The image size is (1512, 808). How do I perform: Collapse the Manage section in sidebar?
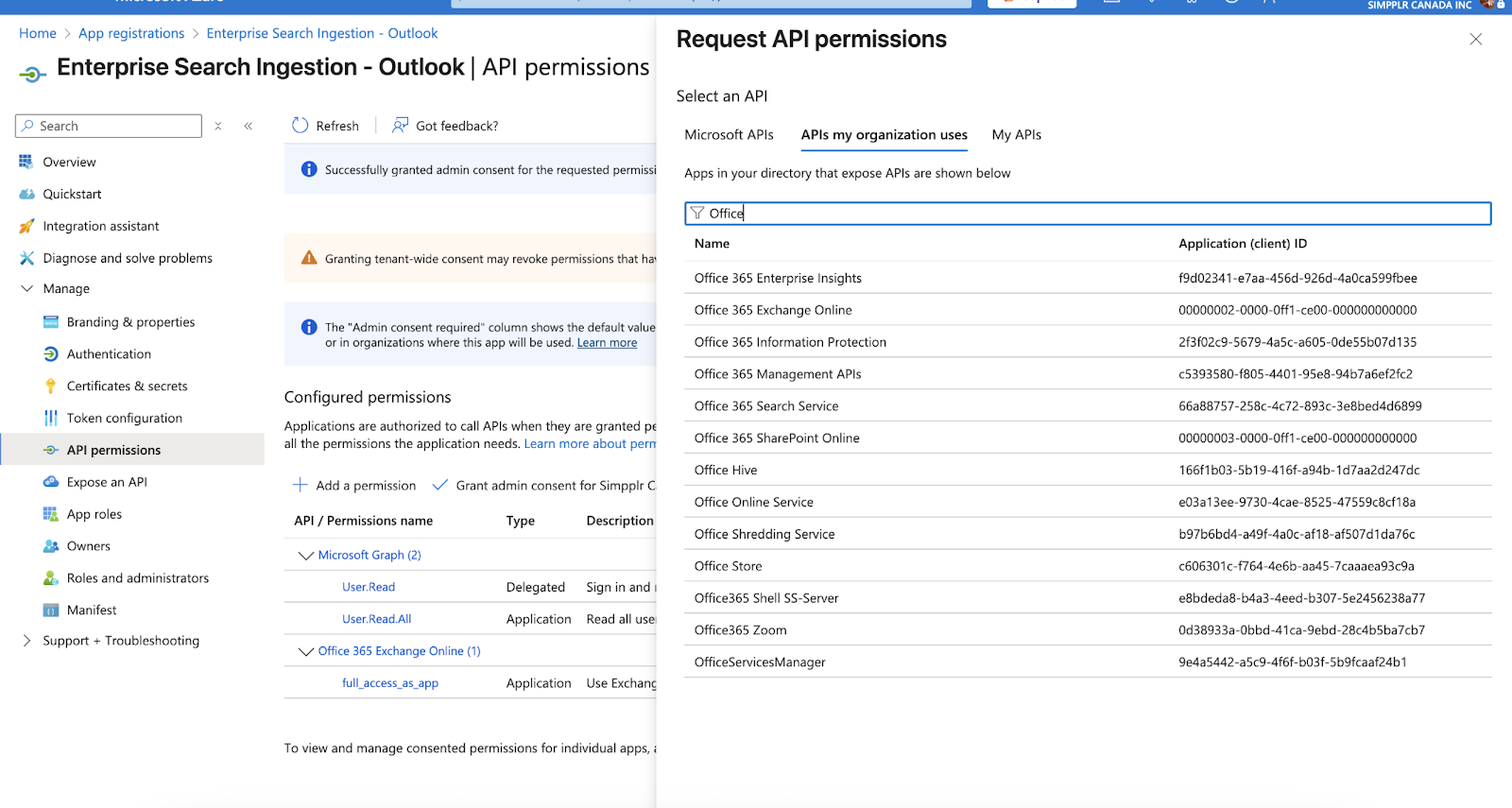26,289
